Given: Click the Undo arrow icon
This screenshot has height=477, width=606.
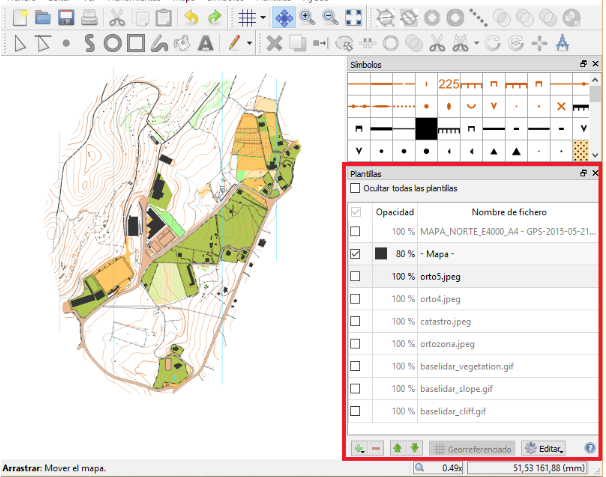Looking at the screenshot, I should (x=190, y=17).
